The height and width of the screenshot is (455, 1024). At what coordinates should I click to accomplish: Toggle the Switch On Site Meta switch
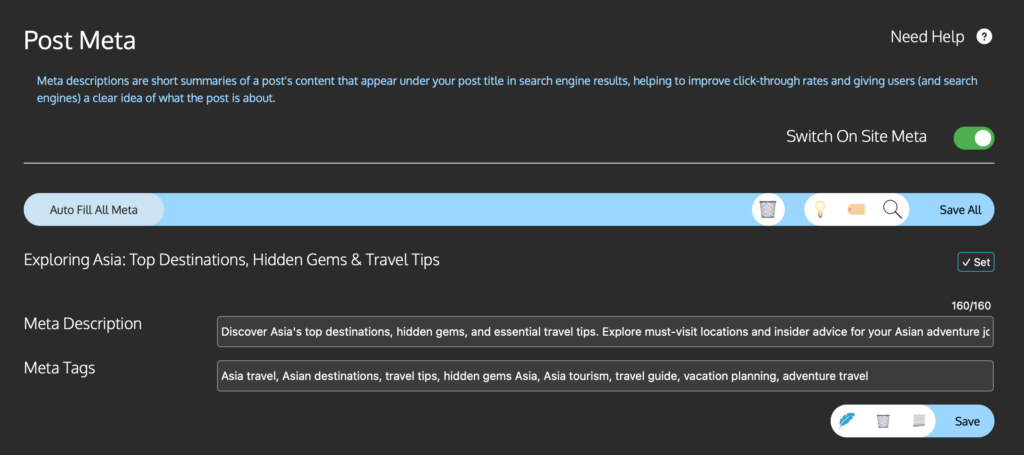click(973, 137)
